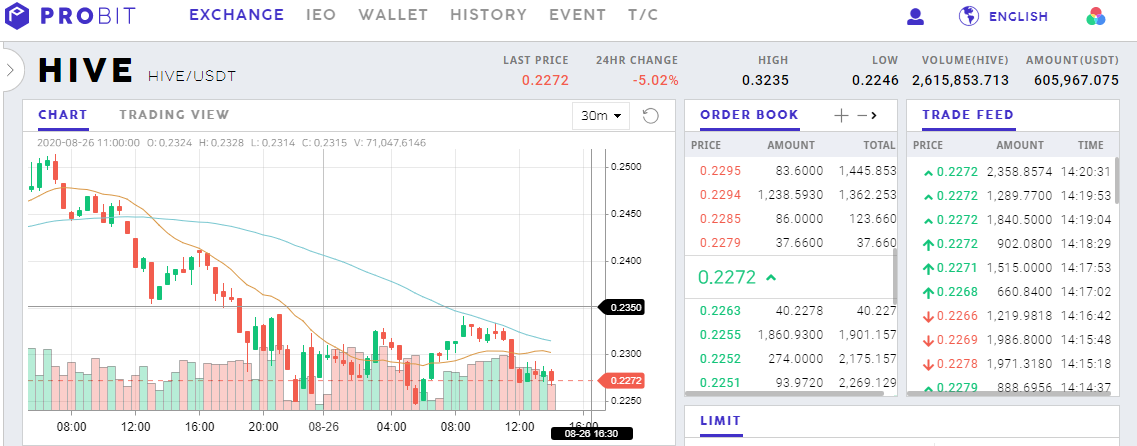Open the IEO menu

click(x=321, y=15)
